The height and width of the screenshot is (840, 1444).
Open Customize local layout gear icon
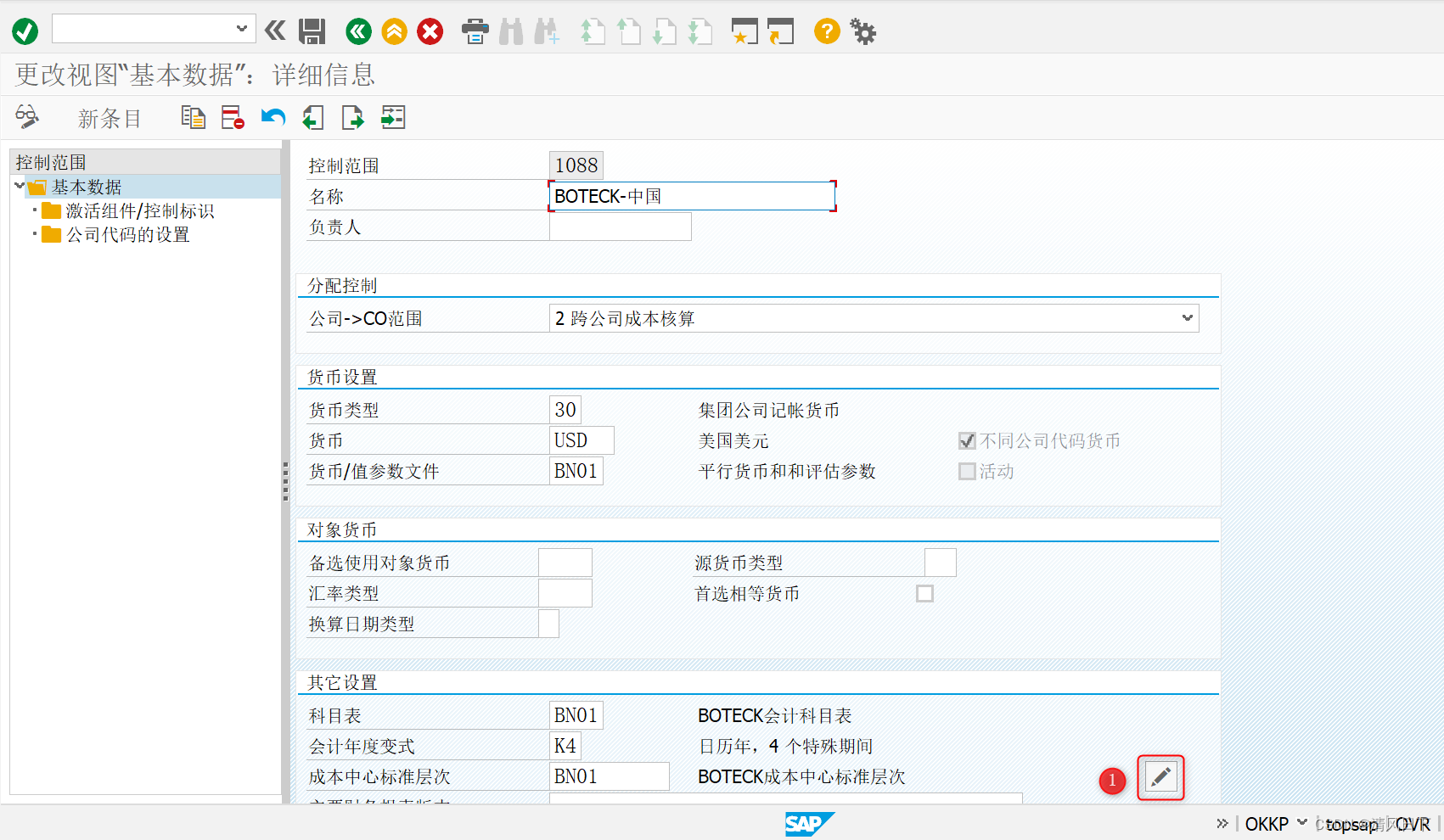coord(863,32)
